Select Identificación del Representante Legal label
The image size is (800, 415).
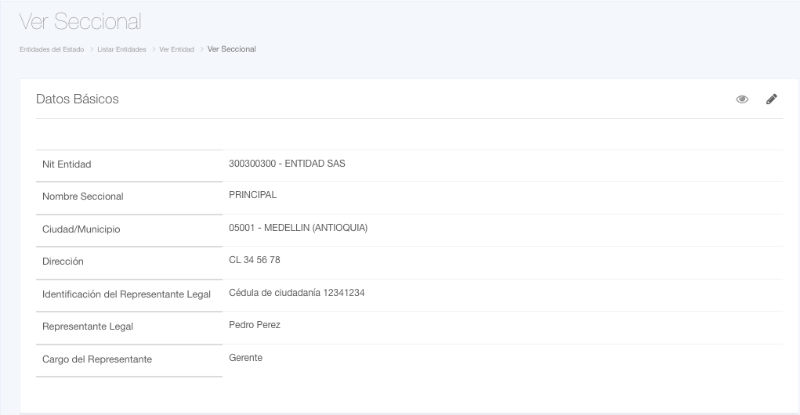coord(126,294)
